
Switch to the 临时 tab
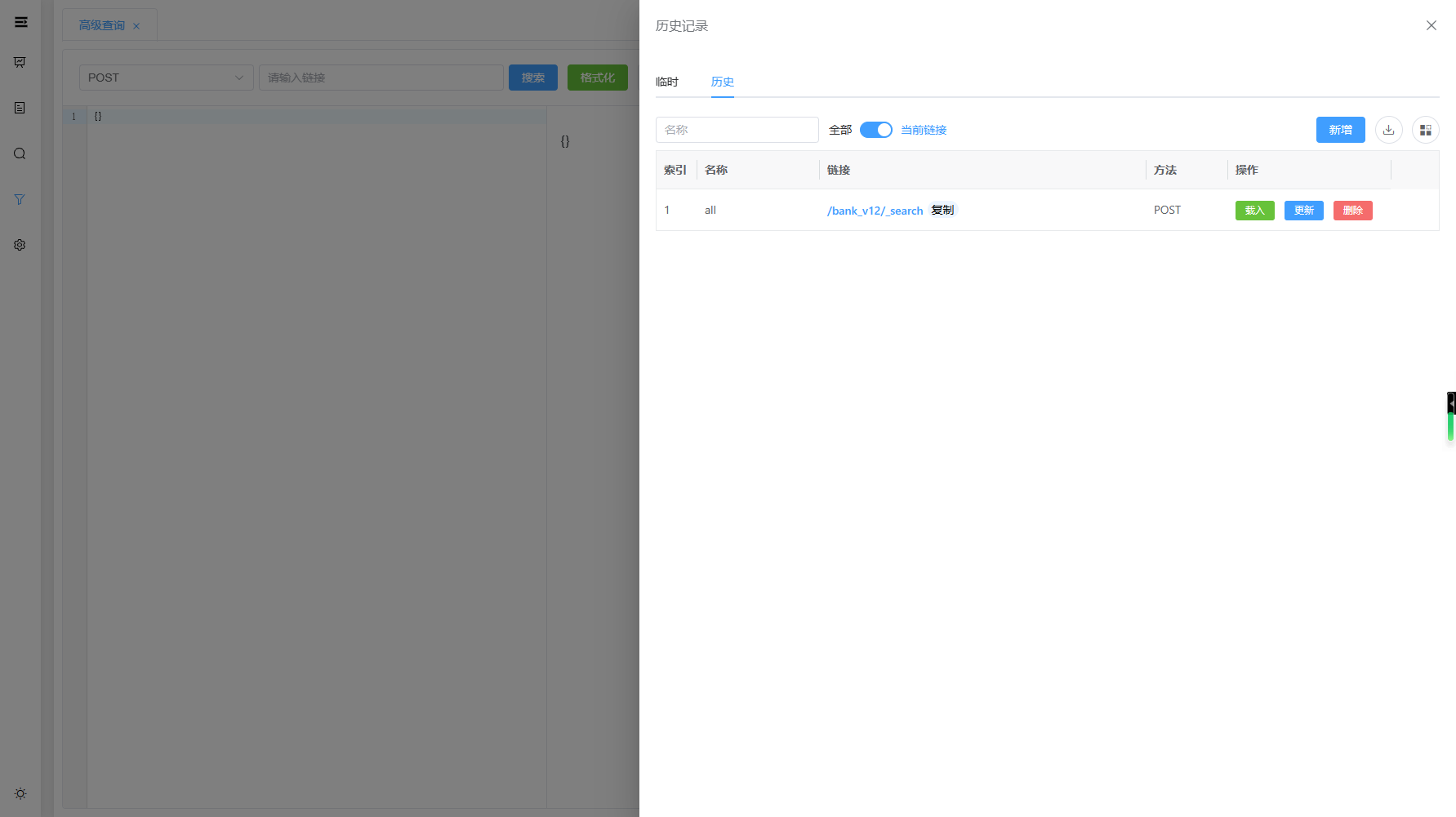(667, 82)
